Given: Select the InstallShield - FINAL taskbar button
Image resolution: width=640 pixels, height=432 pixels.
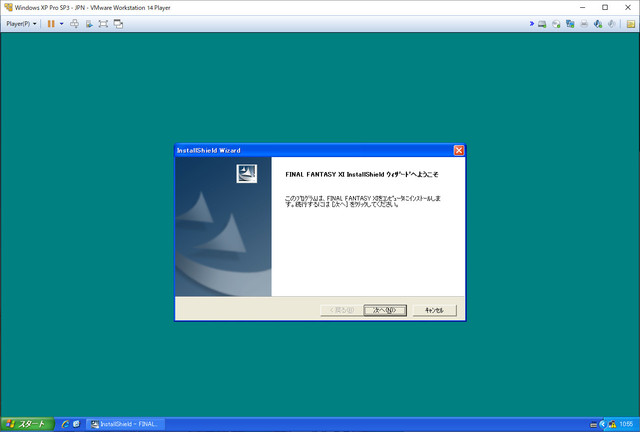Looking at the screenshot, I should [125, 424].
